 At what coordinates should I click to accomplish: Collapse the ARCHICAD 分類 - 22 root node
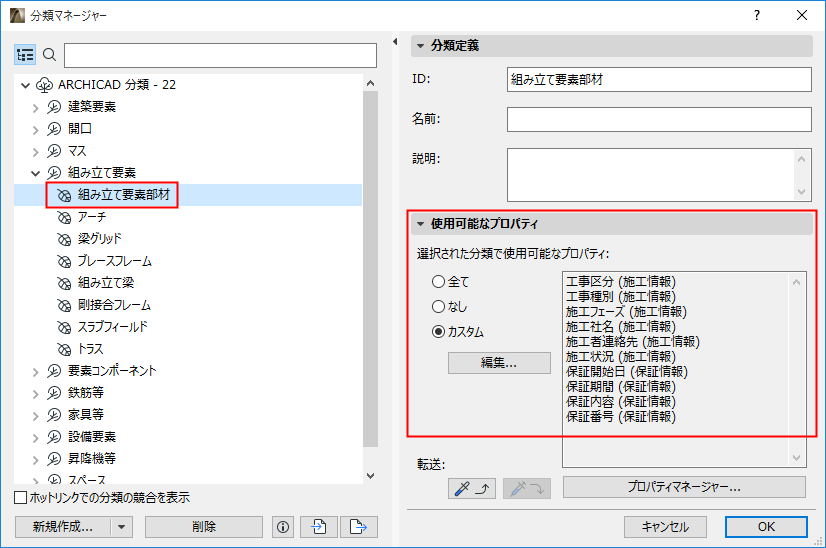(x=25, y=85)
